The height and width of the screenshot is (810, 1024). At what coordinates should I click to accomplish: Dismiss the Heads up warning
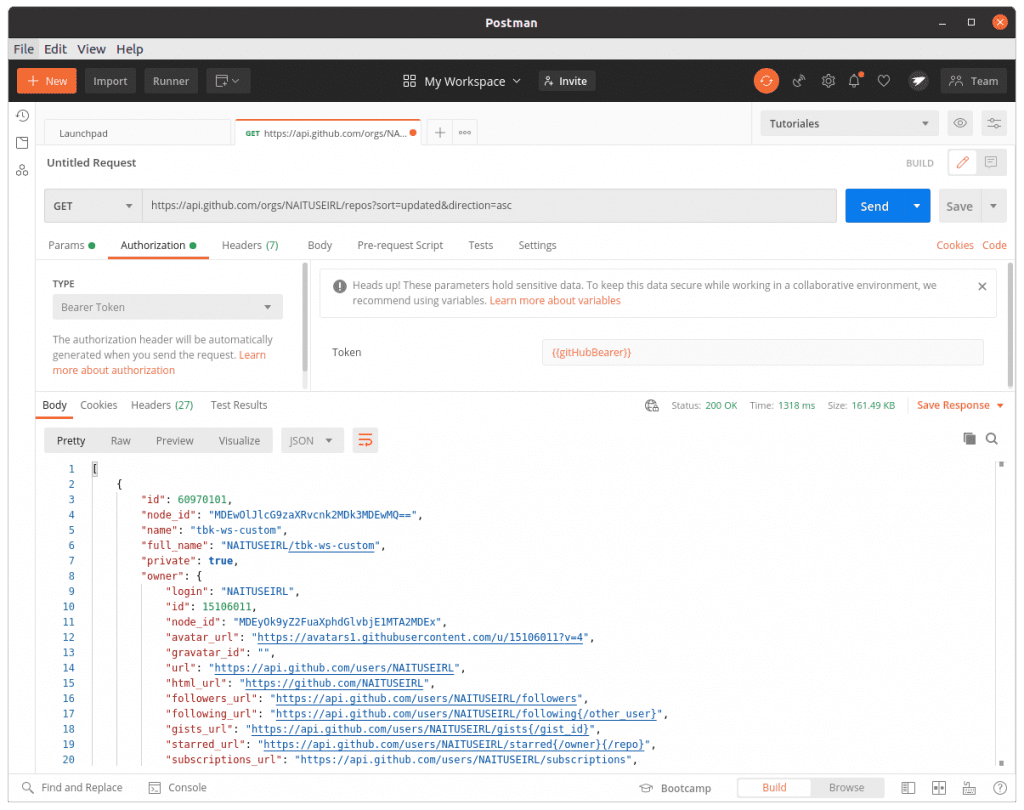(982, 287)
